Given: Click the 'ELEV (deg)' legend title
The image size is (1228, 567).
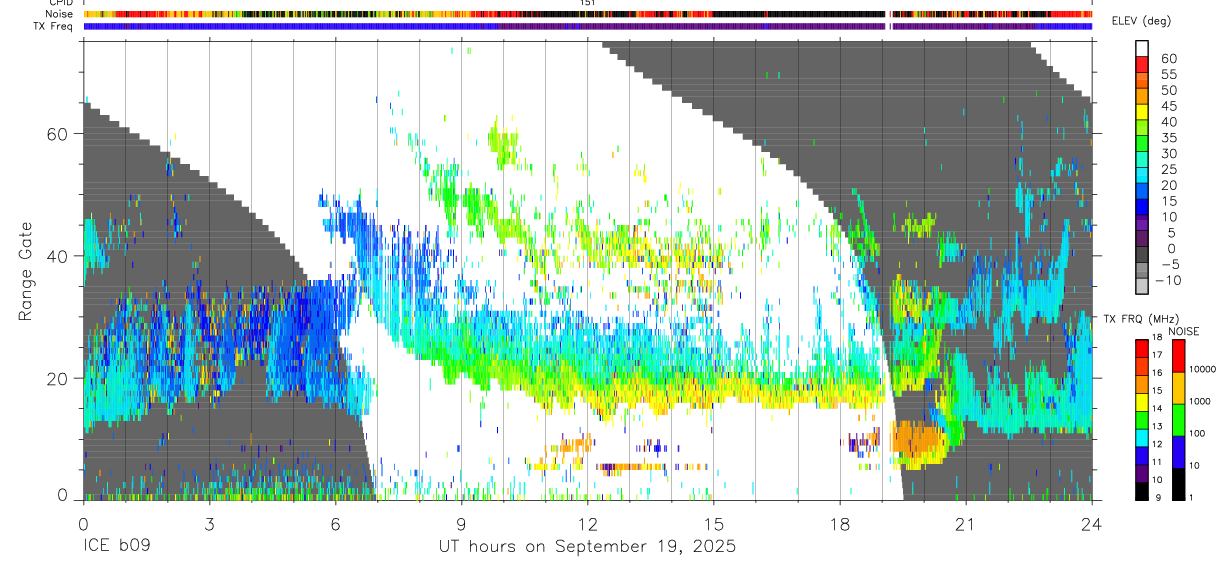Looking at the screenshot, I should pos(1141,21).
